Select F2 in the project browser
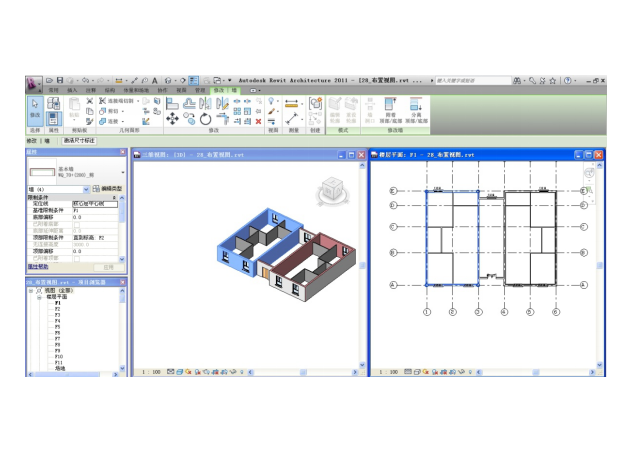Image resolution: width=625 pixels, height=455 pixels. 57,310
